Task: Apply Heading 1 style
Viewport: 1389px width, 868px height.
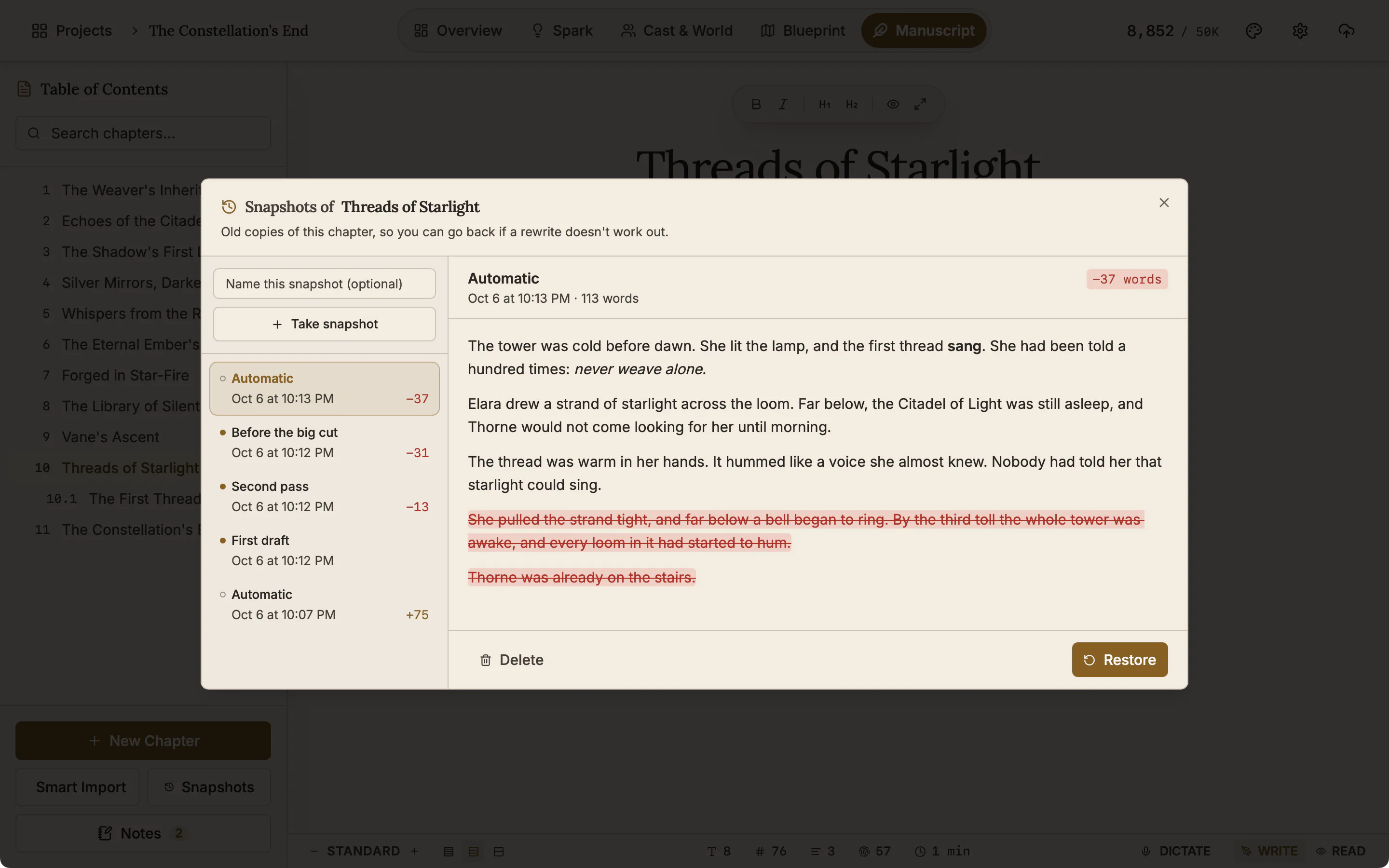Action: (x=824, y=105)
